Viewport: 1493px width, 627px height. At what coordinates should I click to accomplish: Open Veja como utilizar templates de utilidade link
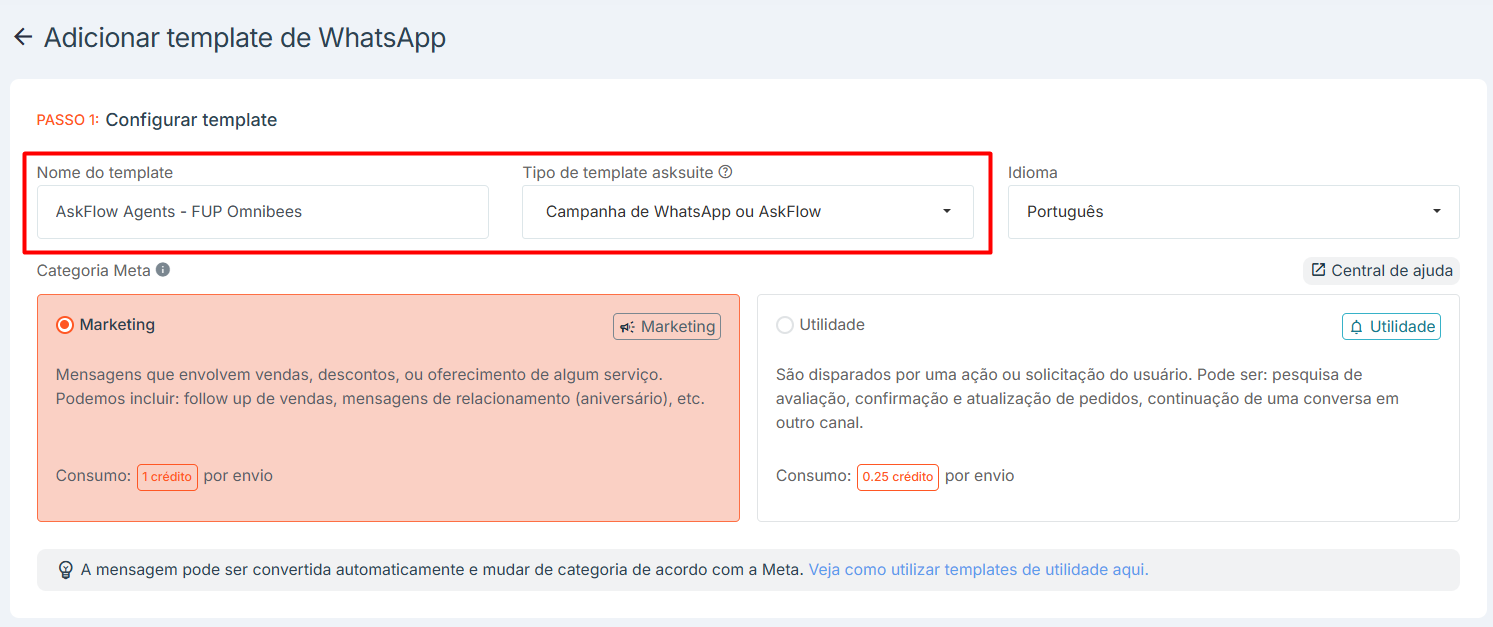[978, 570]
